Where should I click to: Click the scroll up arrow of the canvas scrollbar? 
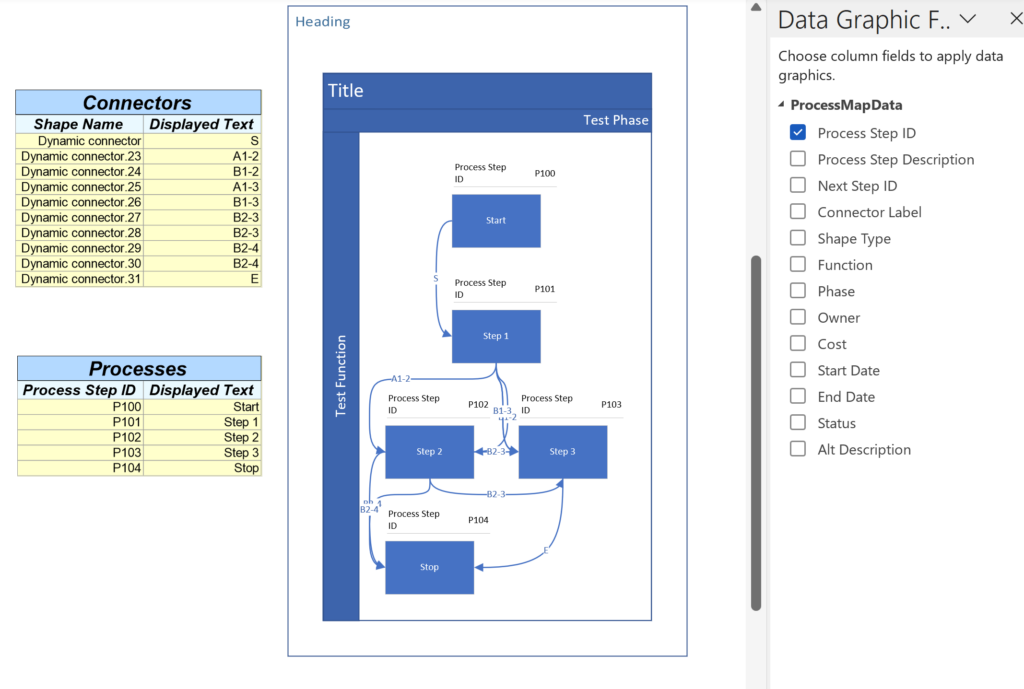[x=756, y=7]
